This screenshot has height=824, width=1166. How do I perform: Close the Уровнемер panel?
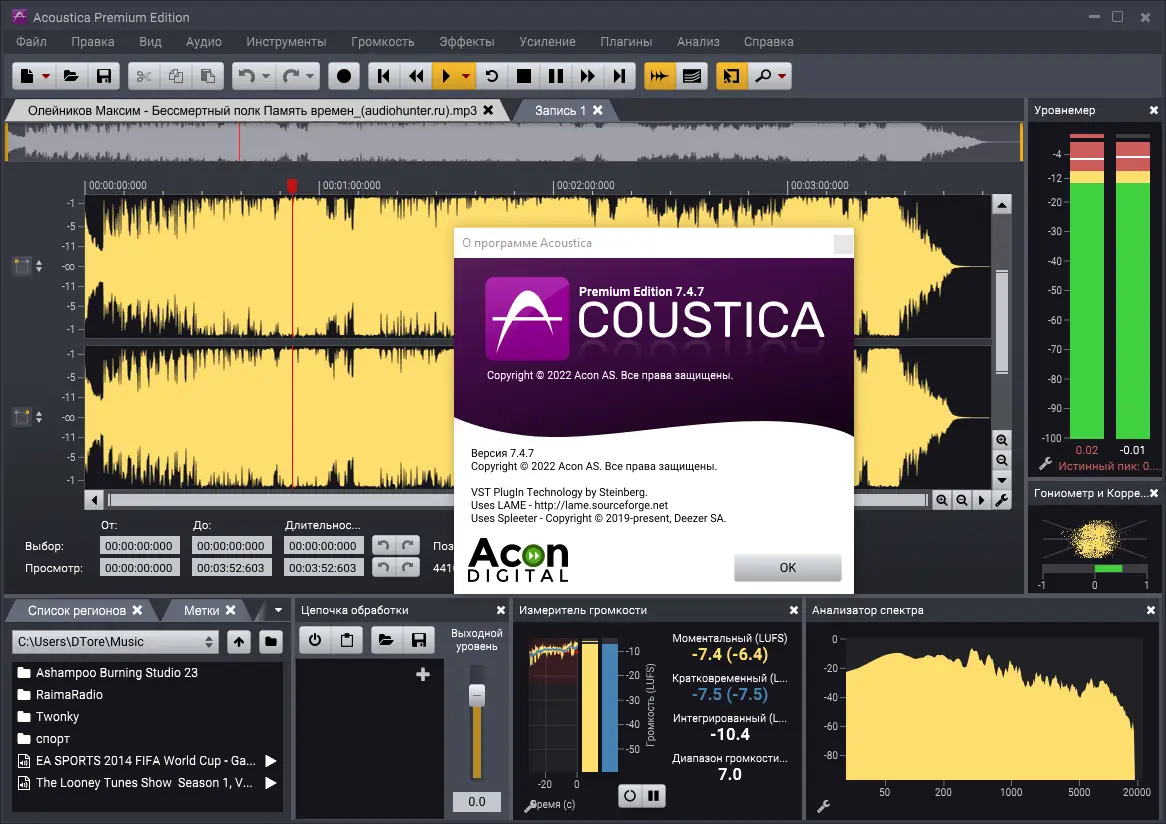pyautogui.click(x=1153, y=110)
